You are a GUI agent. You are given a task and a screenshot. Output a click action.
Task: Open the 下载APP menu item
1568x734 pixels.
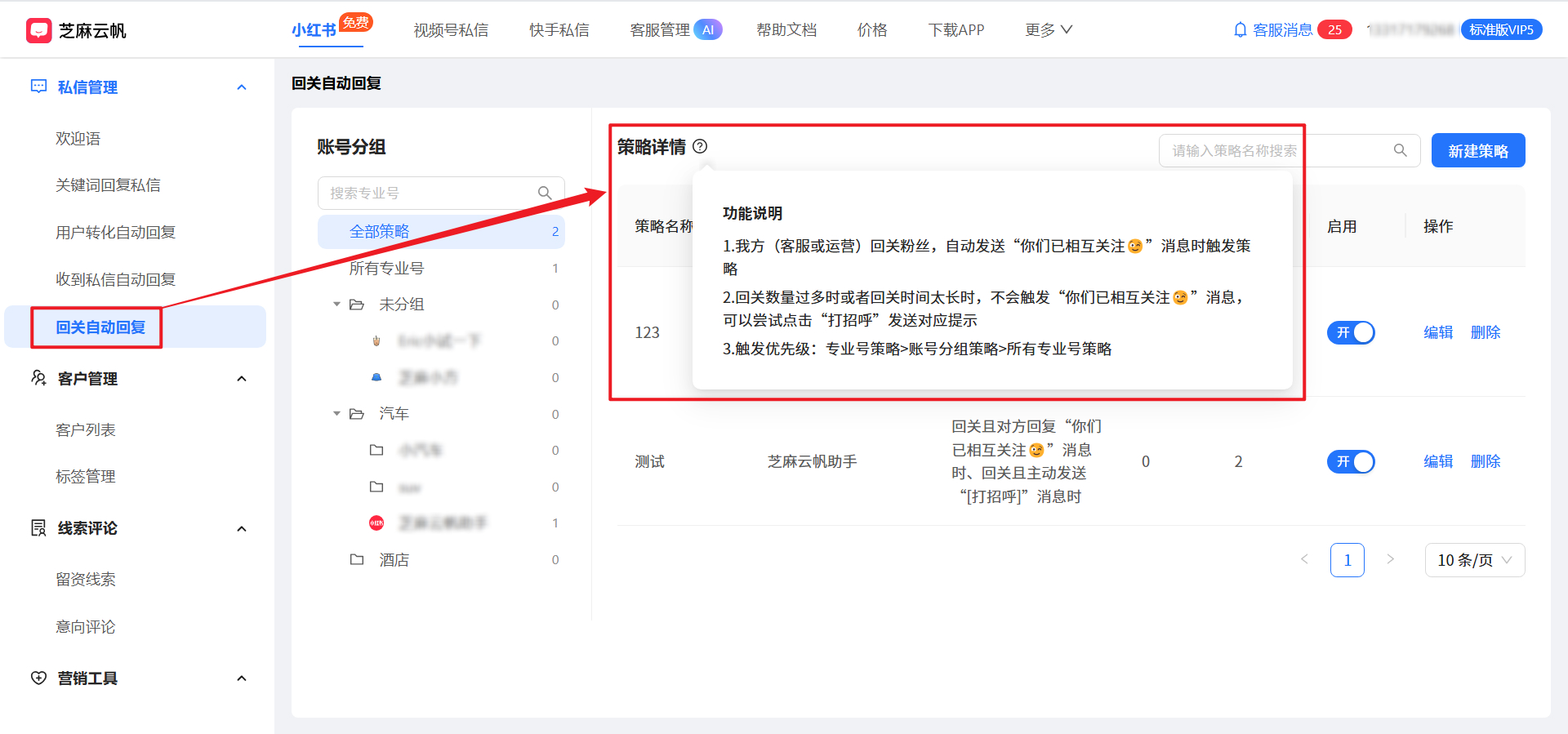coord(956,30)
